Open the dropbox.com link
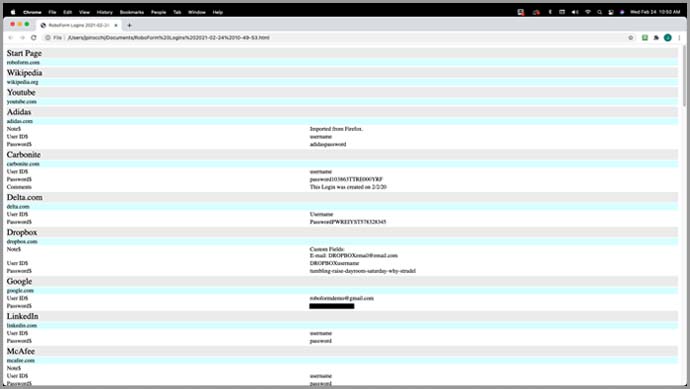The height and width of the screenshot is (389, 690). (22, 242)
